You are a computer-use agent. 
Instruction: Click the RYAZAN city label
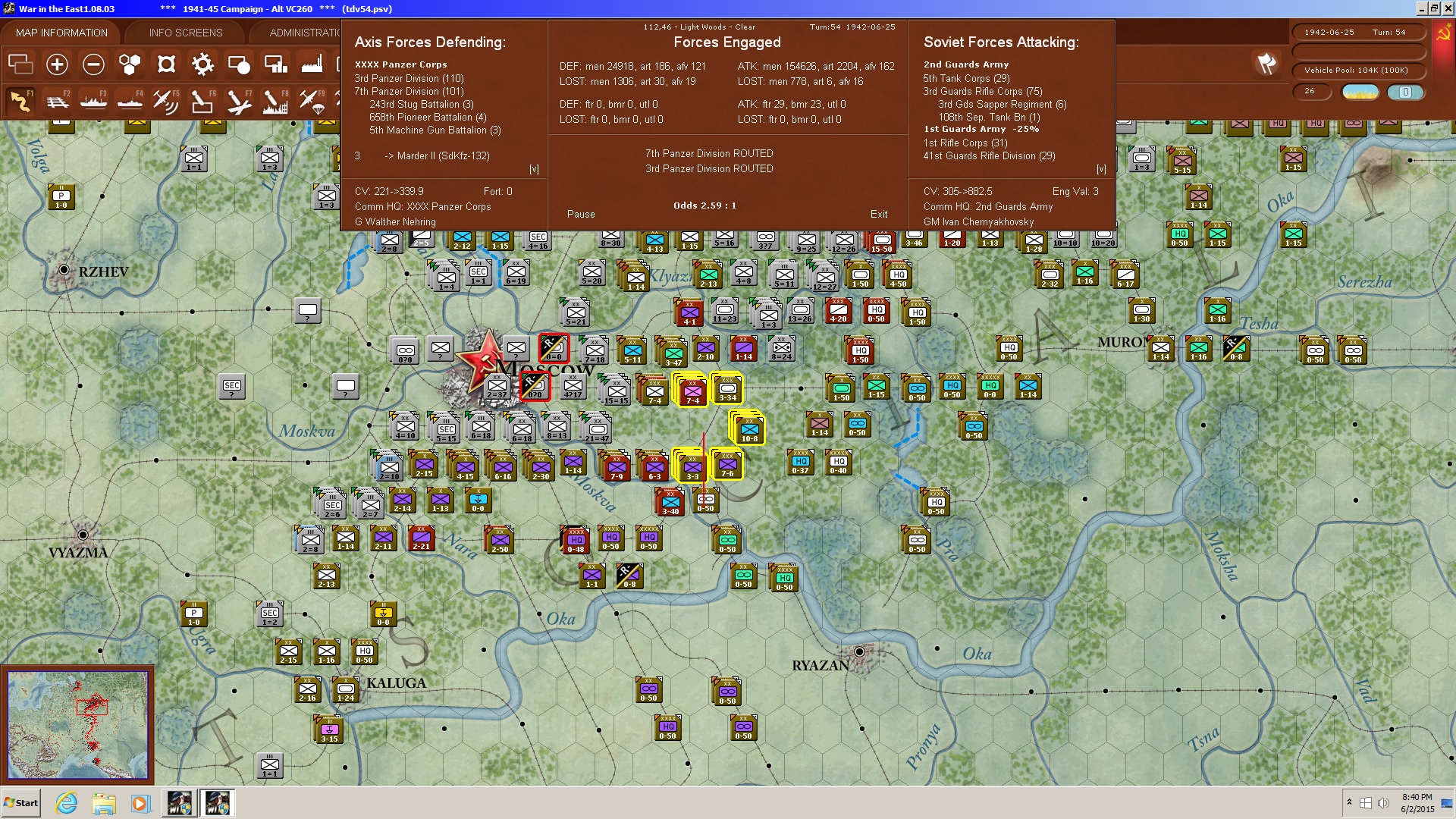pyautogui.click(x=820, y=666)
